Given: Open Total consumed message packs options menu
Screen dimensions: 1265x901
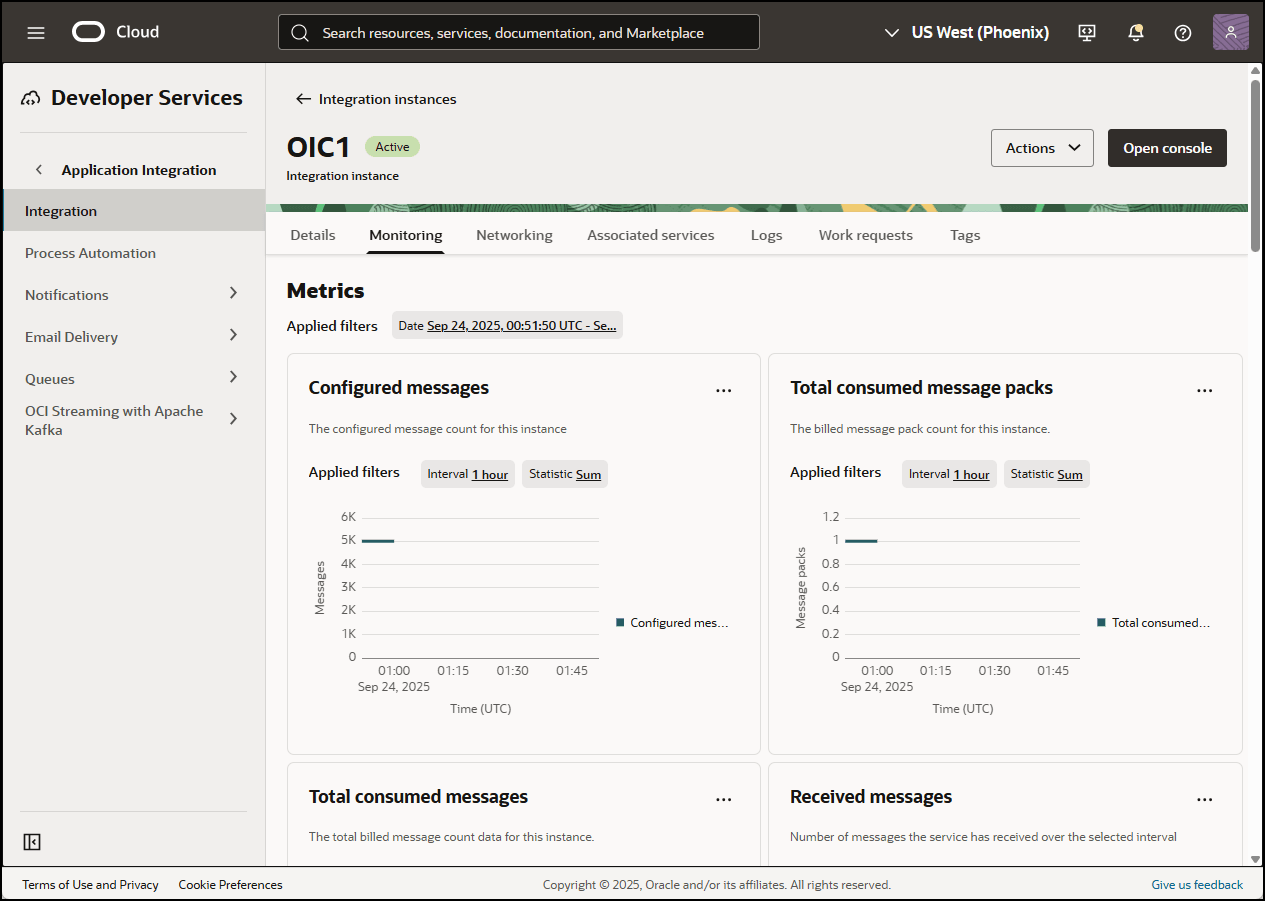Looking at the screenshot, I should [1205, 389].
